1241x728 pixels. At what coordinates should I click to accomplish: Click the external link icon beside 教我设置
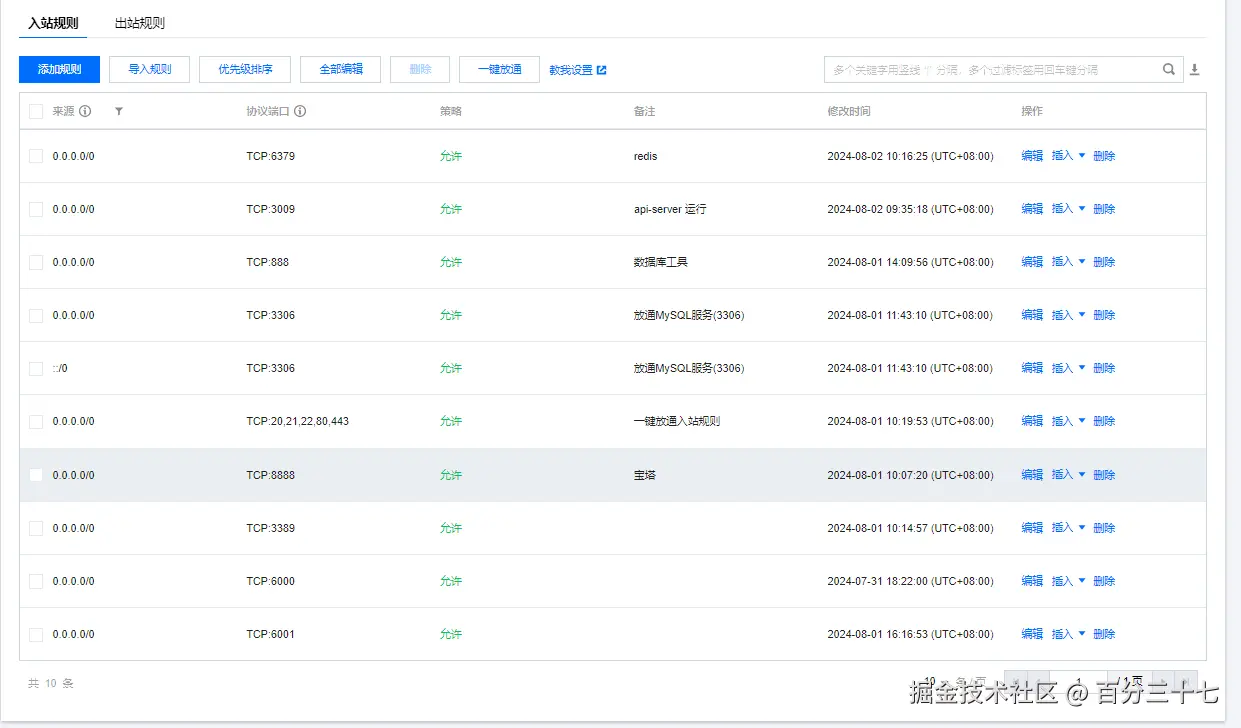click(x=601, y=70)
